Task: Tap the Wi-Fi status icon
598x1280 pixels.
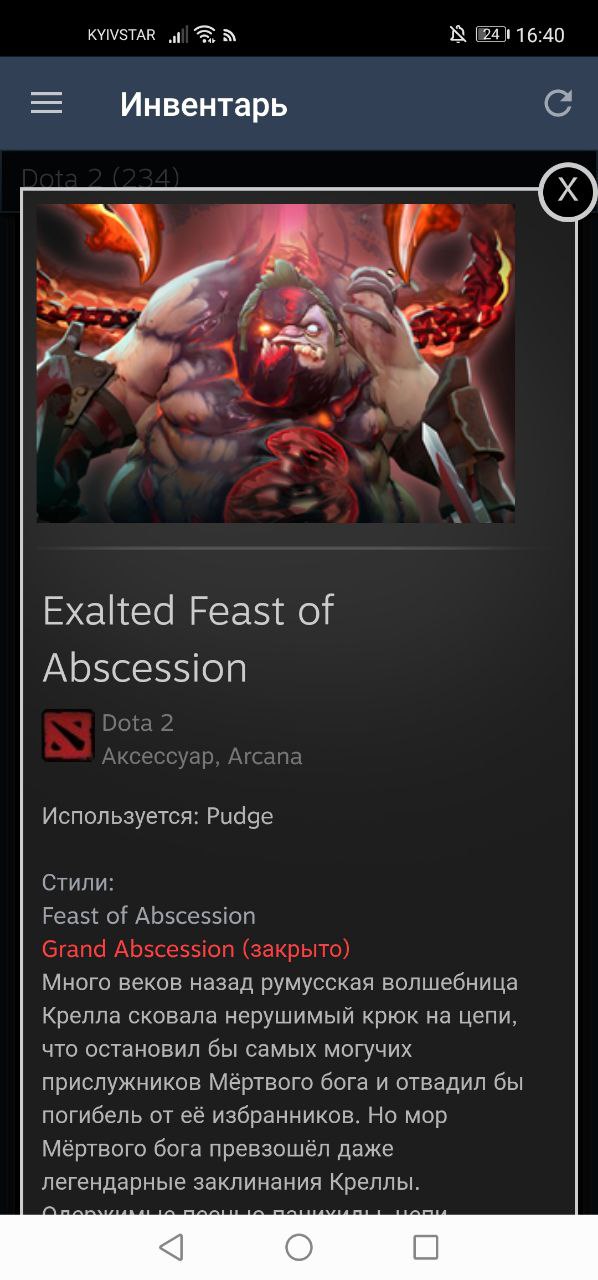Action: click(205, 35)
